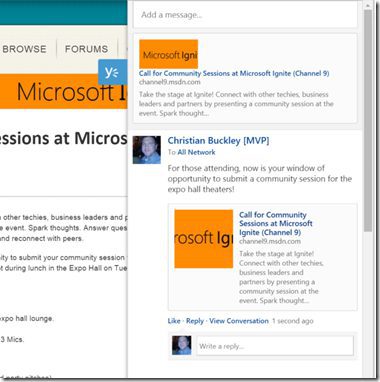The width and height of the screenshot is (380, 382).
Task: Click the Write a reply field
Action: (275, 346)
